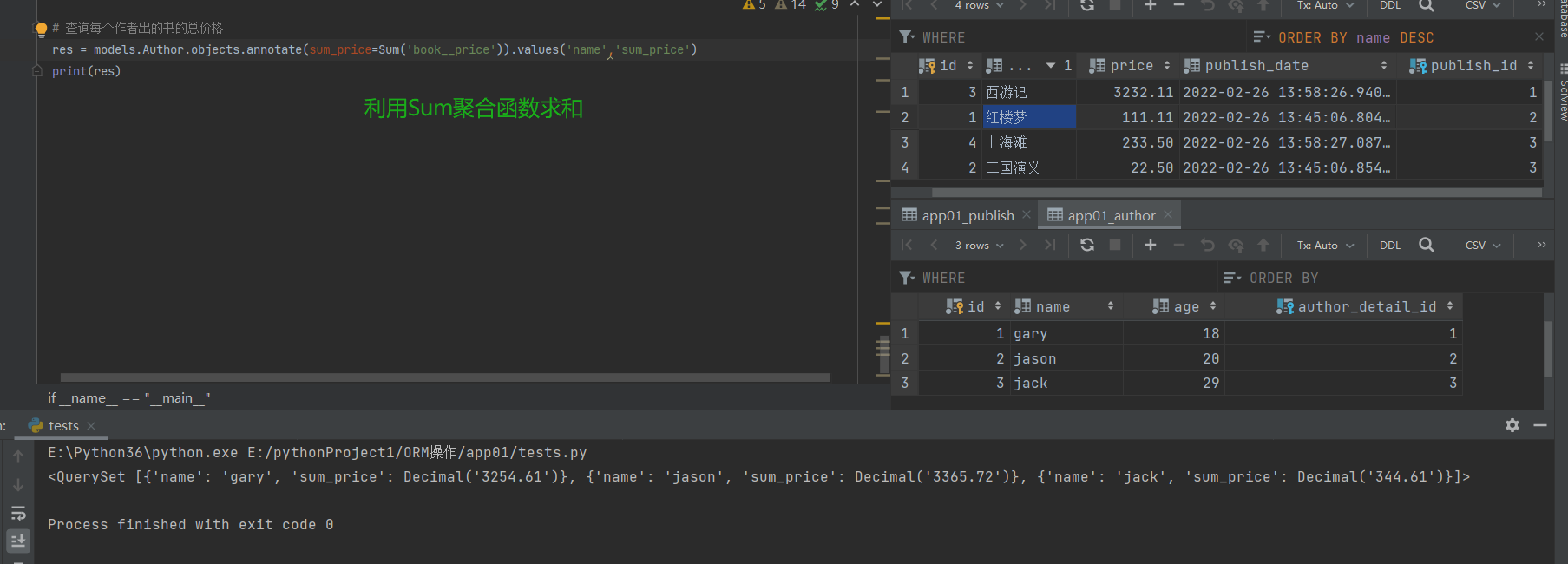Open DDL in top book table
The height and width of the screenshot is (564, 1568).
[1390, 5]
